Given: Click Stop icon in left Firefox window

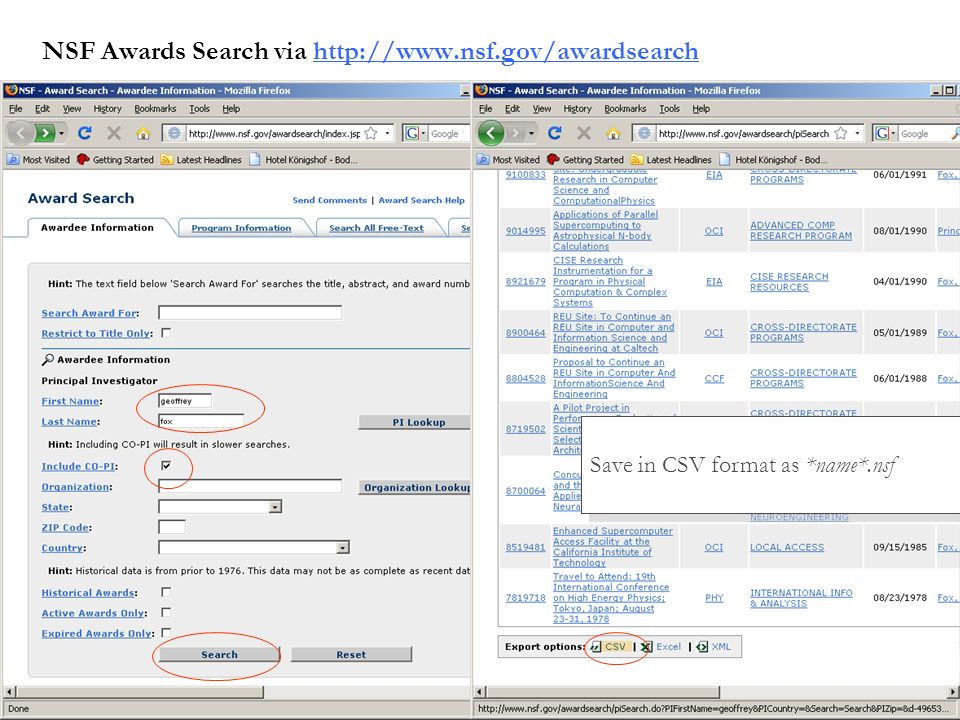Looking at the screenshot, I should point(114,133).
